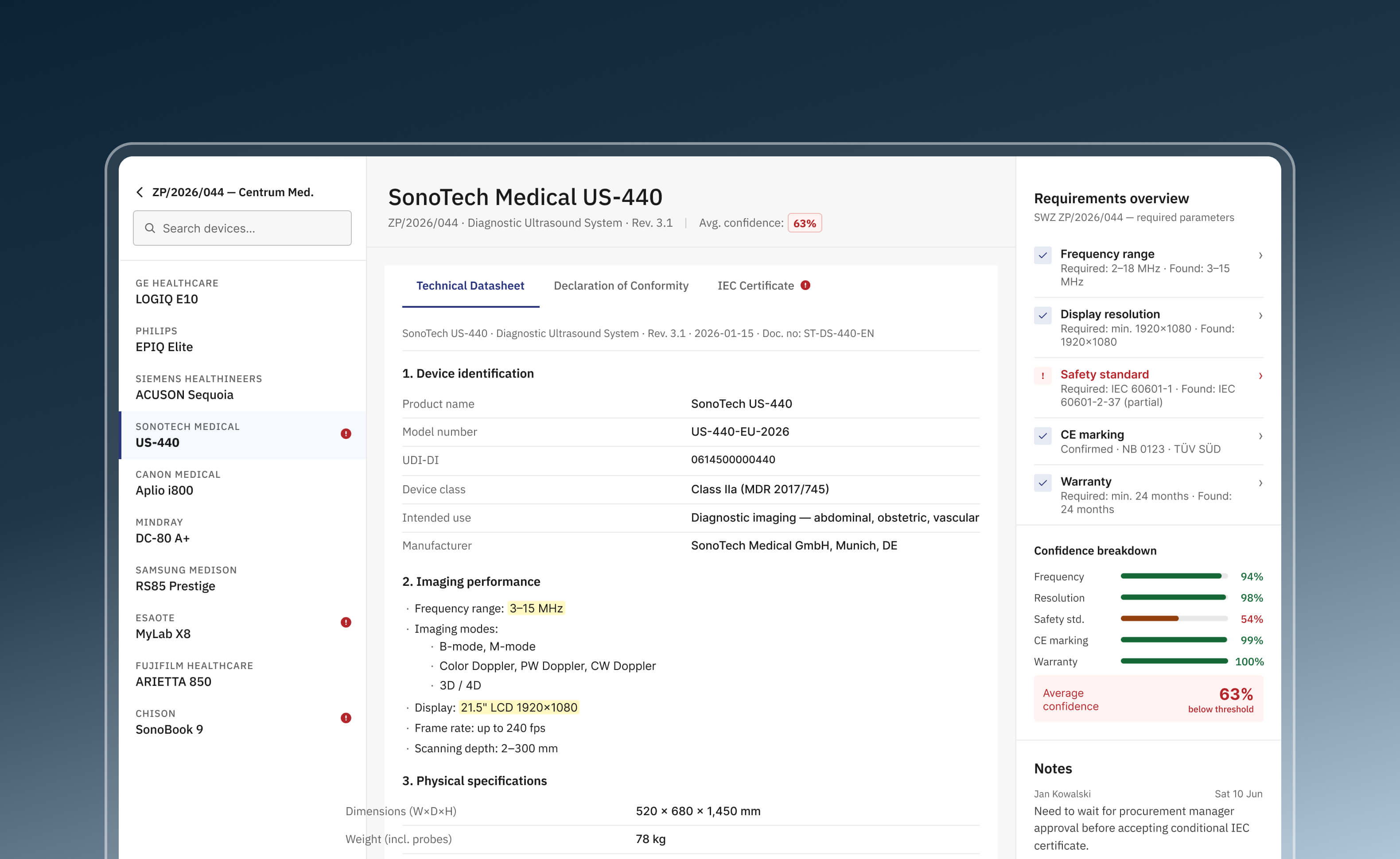This screenshot has width=1400, height=859.
Task: Click the Intended use value text
Action: click(835, 518)
